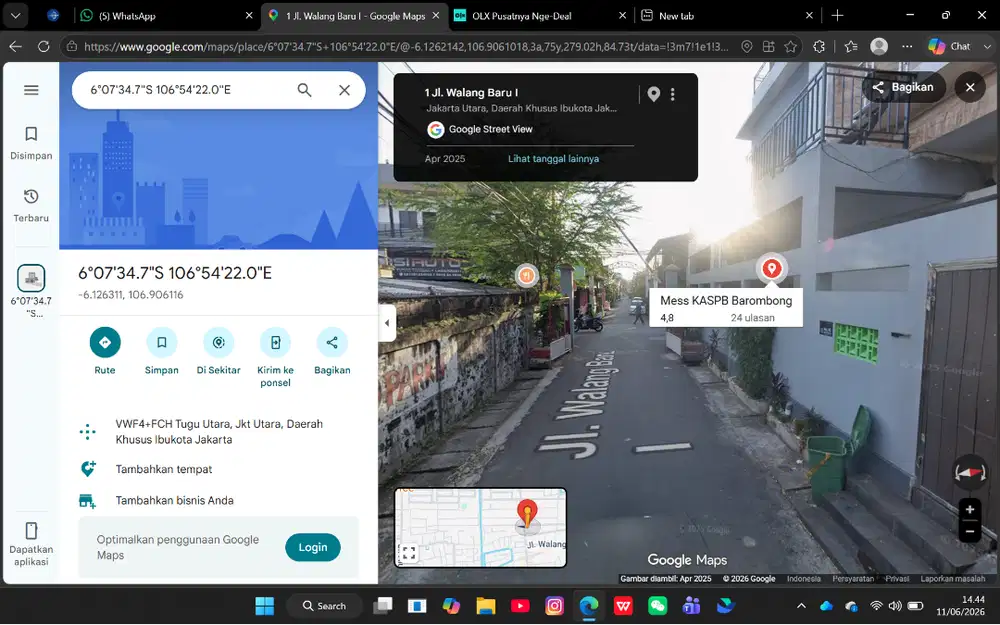Close Street View with the X button
The width and height of the screenshot is (1000, 625).
point(970,87)
